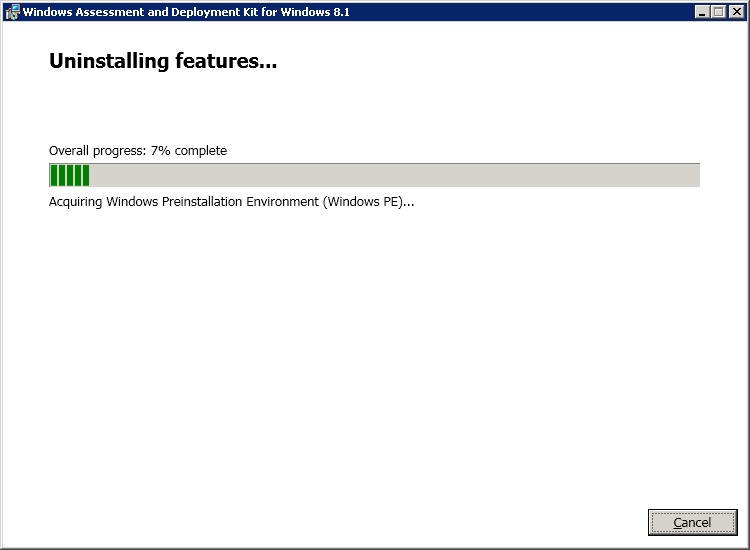
Task: Click the installer icon in the title bar
Action: coord(12,12)
